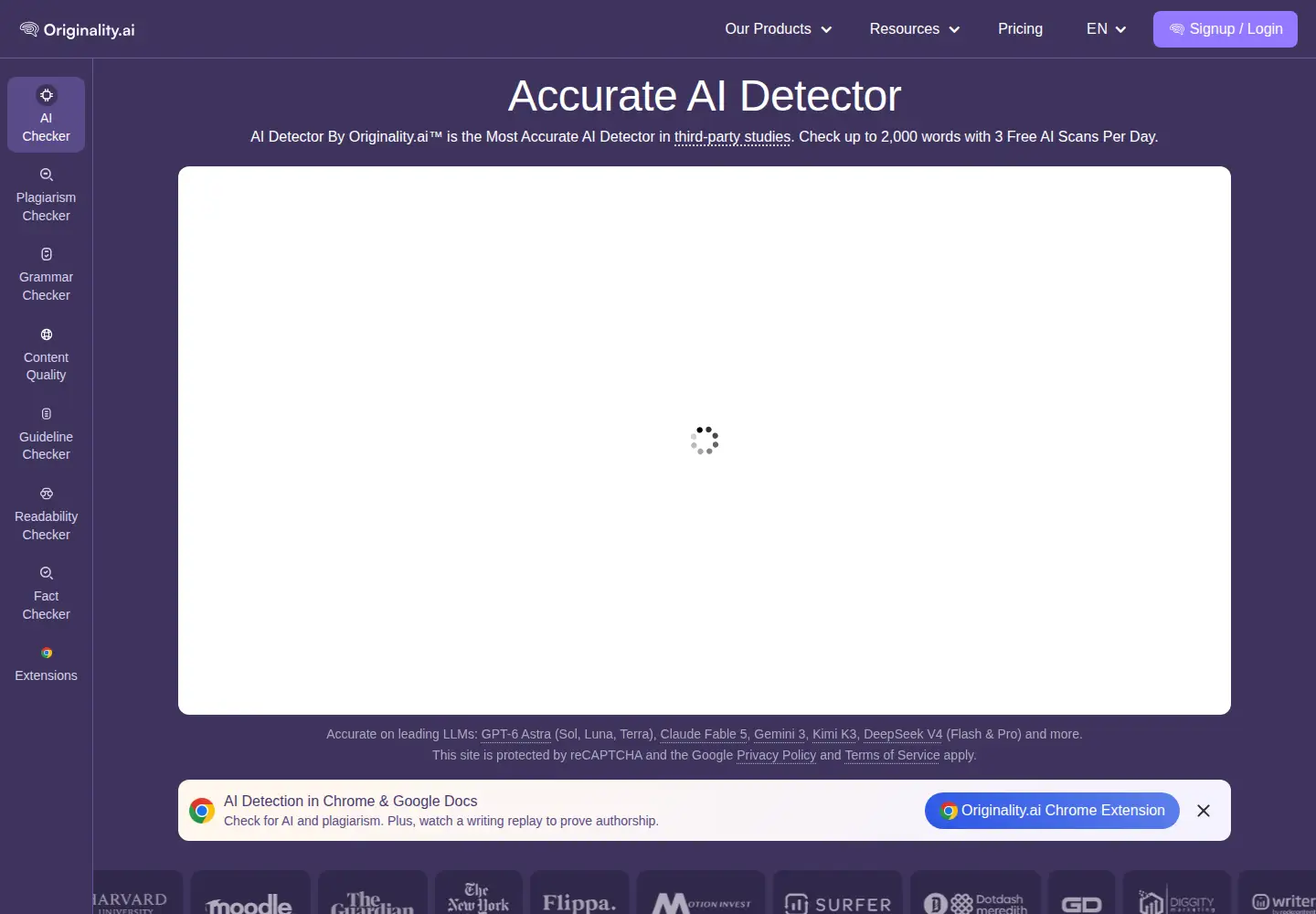Follow the GPT-6 Astra link
Screen dimensions: 1316x914
[x=515, y=734]
